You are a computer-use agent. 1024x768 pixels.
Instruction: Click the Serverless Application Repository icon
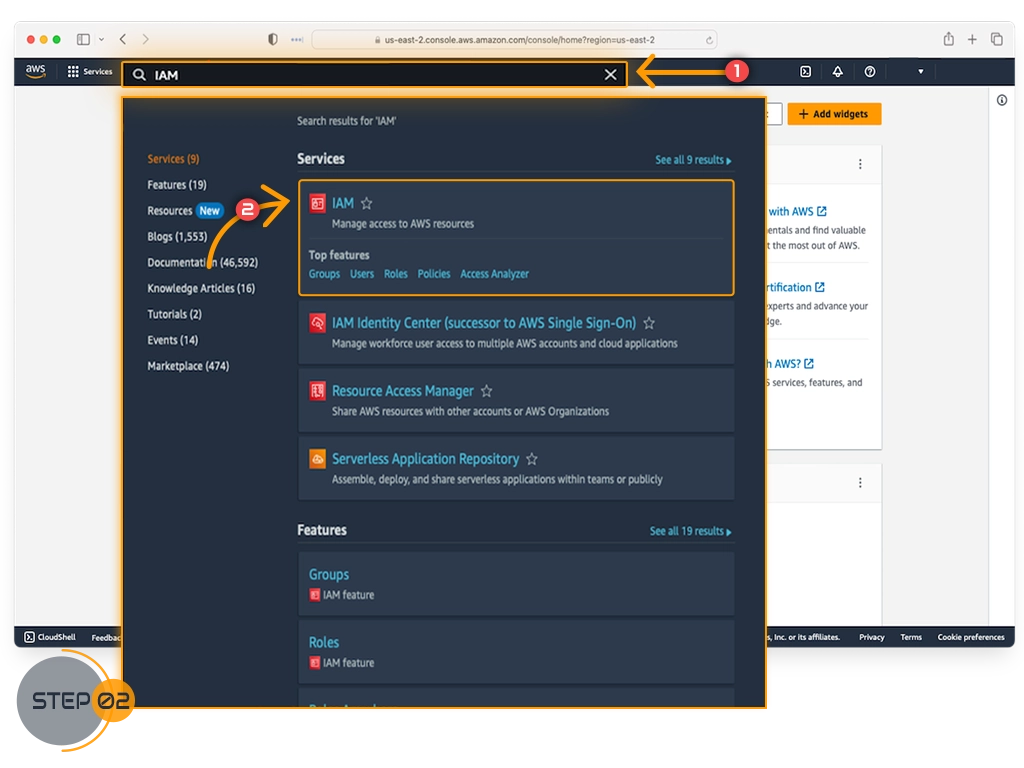pyautogui.click(x=317, y=459)
